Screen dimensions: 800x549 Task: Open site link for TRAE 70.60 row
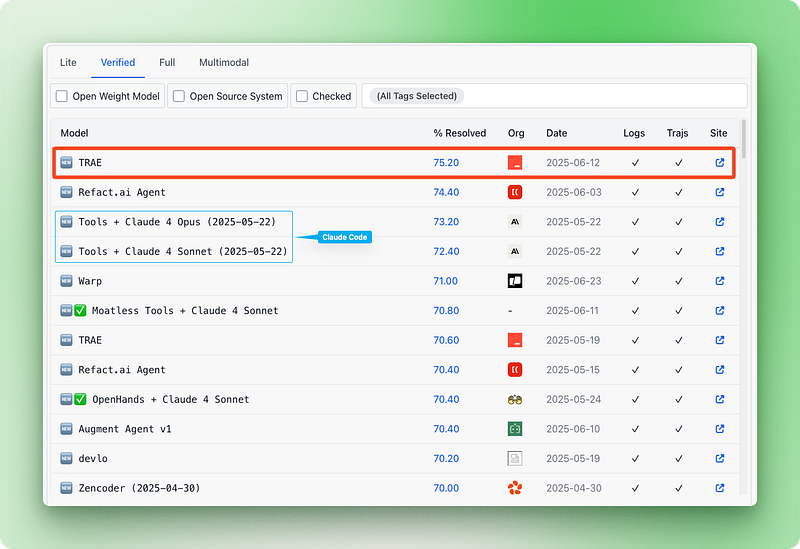720,340
